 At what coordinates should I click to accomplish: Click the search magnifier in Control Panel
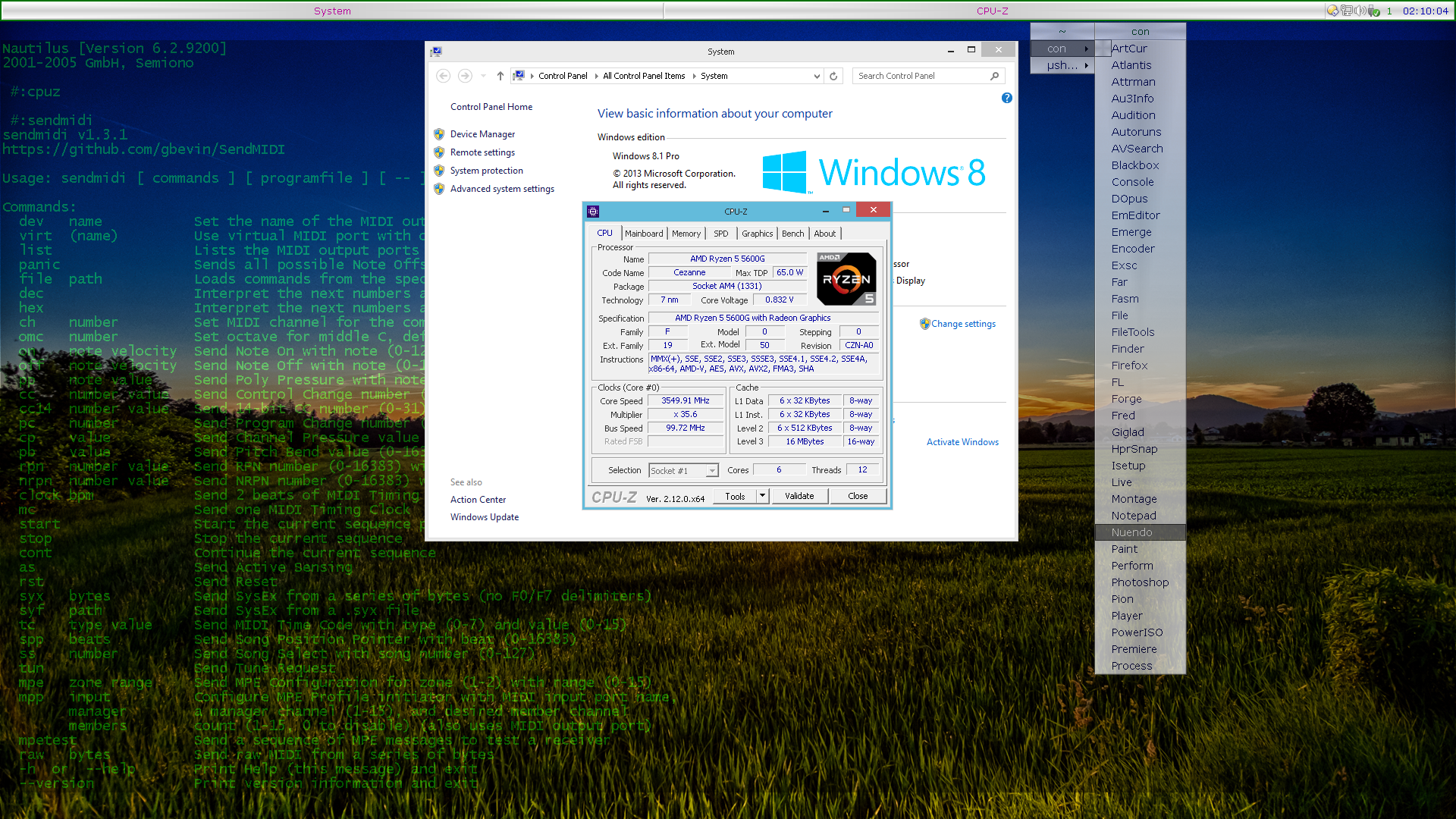click(994, 76)
